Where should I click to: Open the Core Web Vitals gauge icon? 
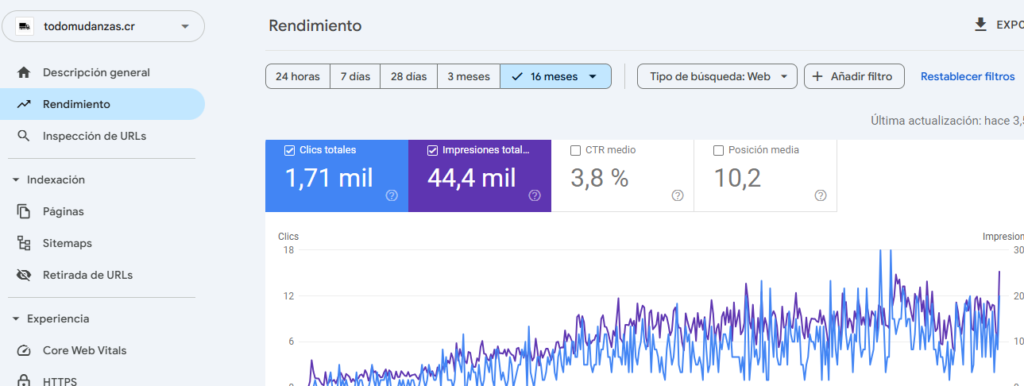click(24, 350)
